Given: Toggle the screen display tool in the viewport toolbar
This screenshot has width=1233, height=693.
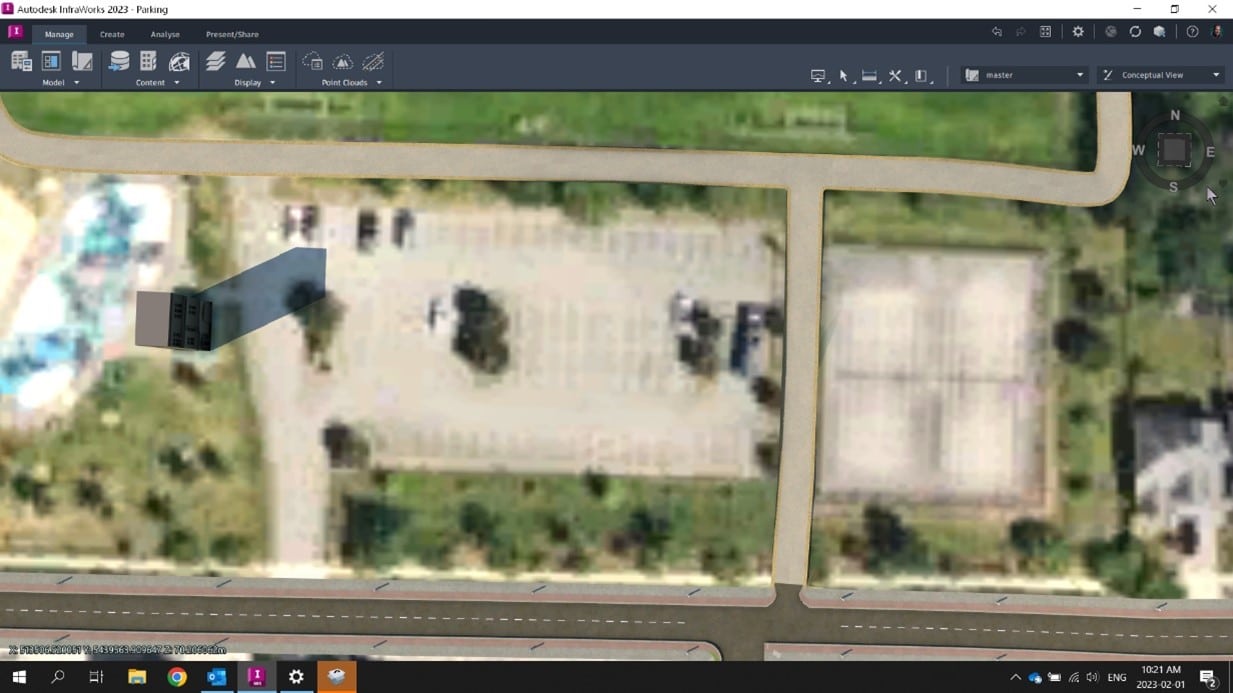Looking at the screenshot, I should [818, 75].
